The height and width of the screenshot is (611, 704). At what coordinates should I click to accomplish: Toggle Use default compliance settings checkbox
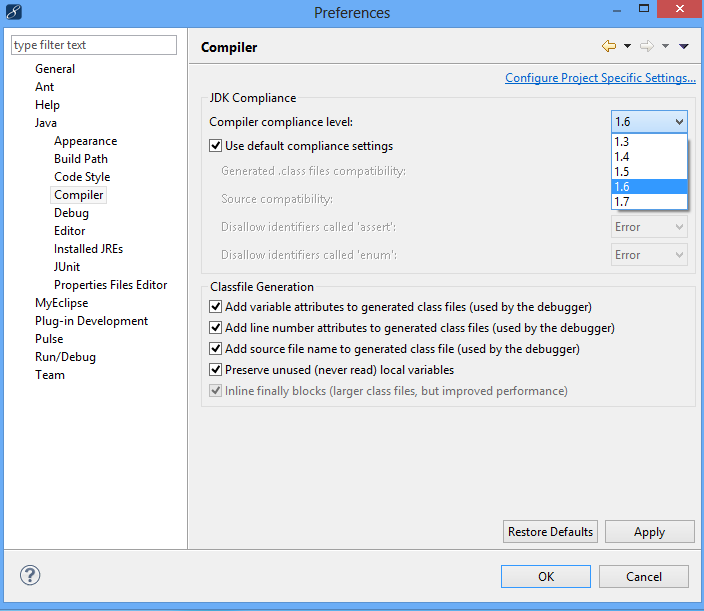point(216,145)
